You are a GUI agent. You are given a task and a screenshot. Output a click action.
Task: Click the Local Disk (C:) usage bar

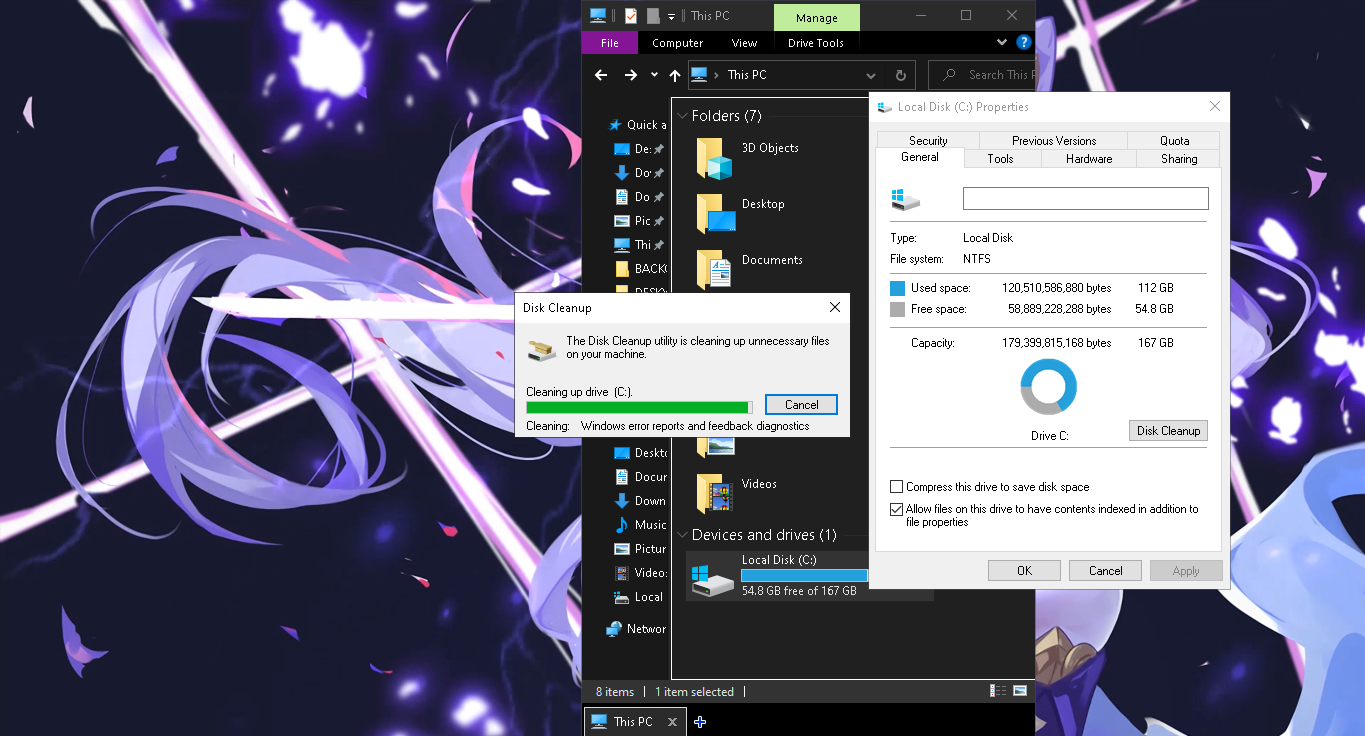[x=804, y=575]
